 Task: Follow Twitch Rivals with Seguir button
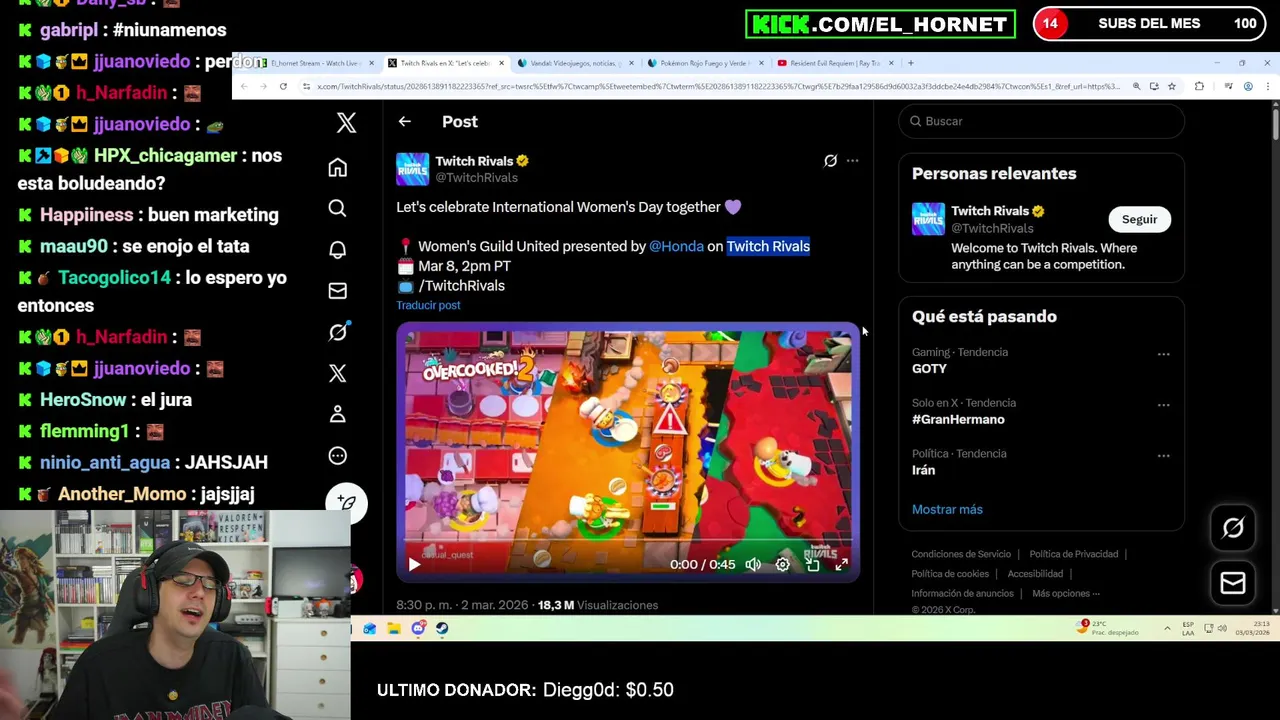click(1139, 219)
